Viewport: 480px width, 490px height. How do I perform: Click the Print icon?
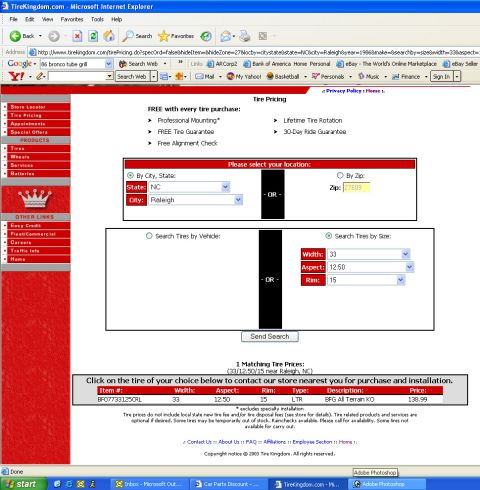coord(245,36)
